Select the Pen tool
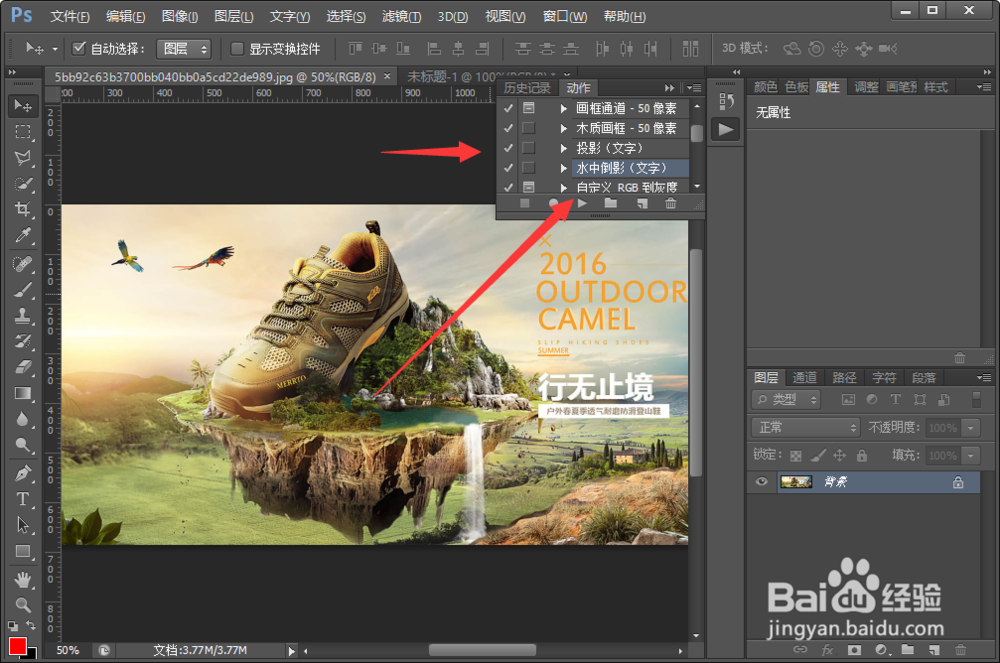The image size is (1000, 663). click(23, 473)
